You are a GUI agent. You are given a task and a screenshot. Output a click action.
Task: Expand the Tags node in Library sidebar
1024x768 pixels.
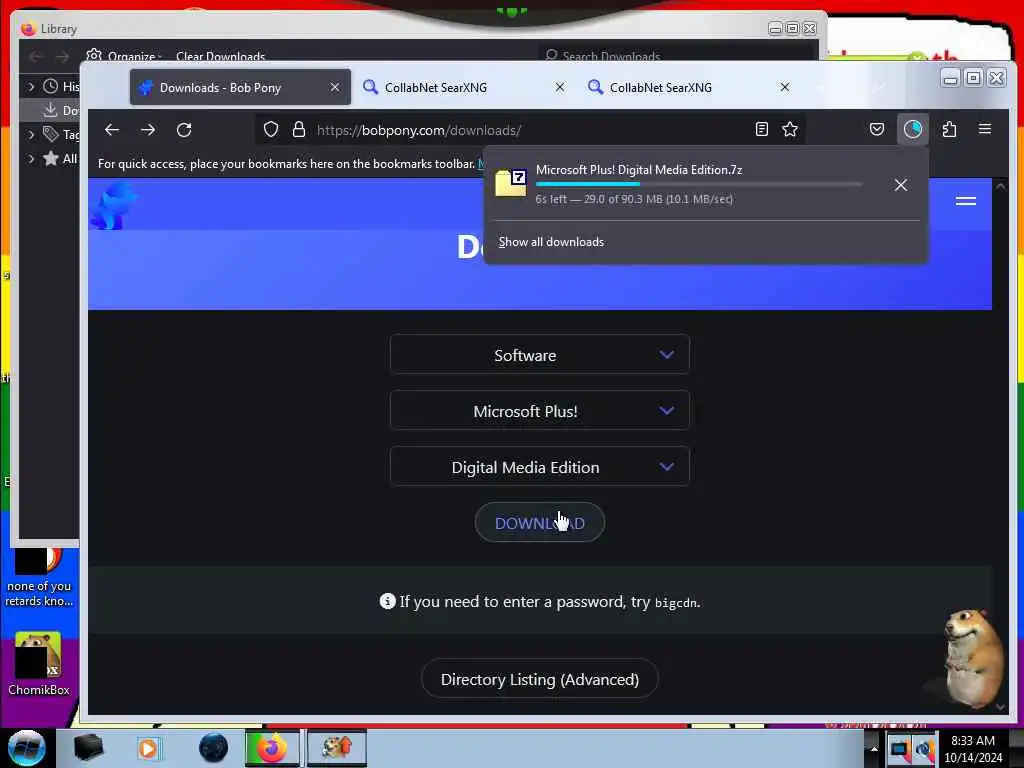tap(31, 135)
